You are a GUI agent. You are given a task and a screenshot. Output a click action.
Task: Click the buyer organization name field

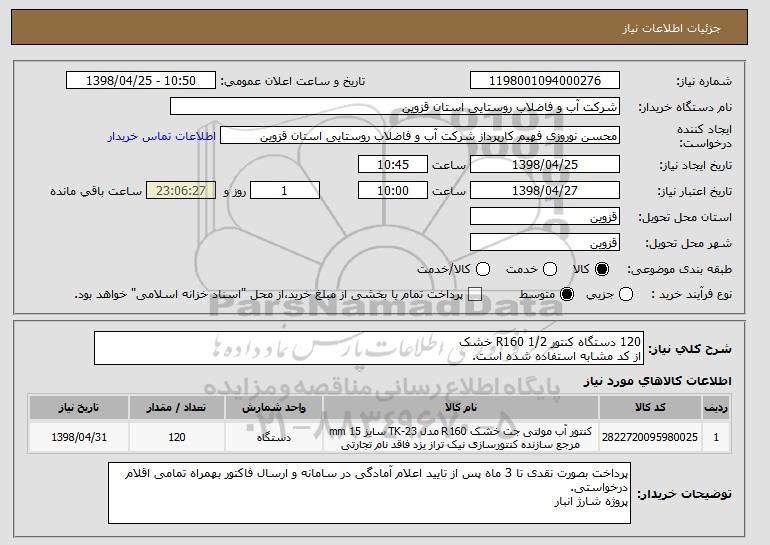pos(395,107)
